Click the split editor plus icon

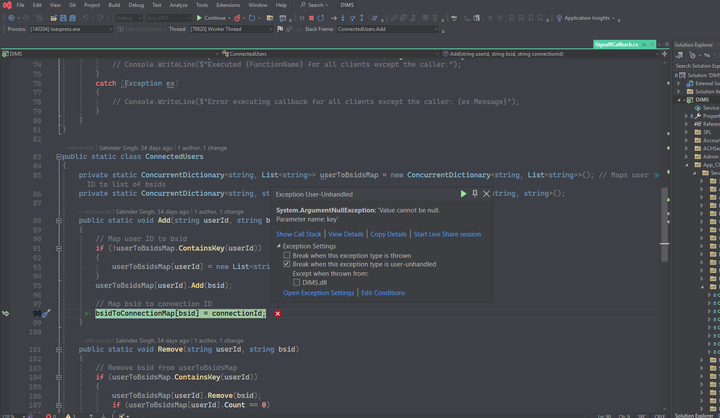coord(664,54)
